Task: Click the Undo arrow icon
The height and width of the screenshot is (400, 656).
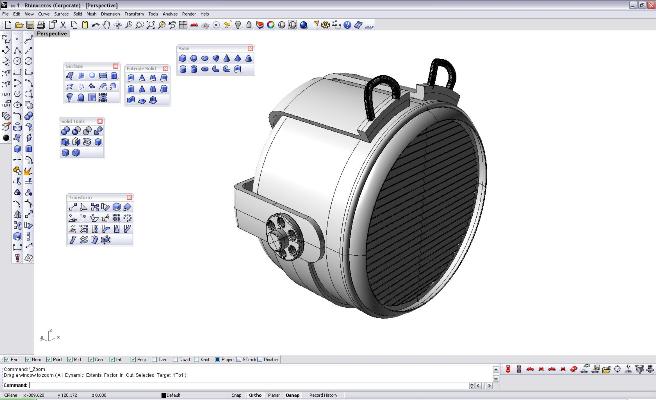Action: [x=96, y=25]
